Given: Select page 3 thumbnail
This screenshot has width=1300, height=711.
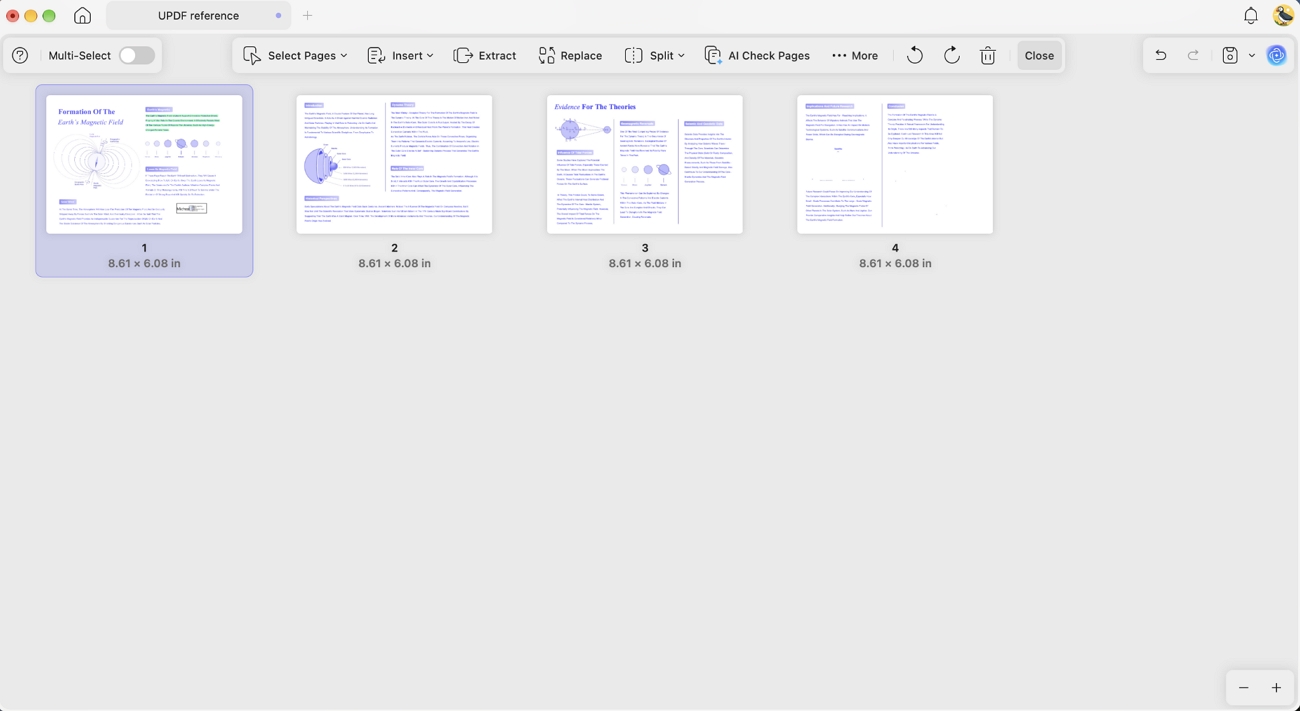Looking at the screenshot, I should (x=645, y=165).
